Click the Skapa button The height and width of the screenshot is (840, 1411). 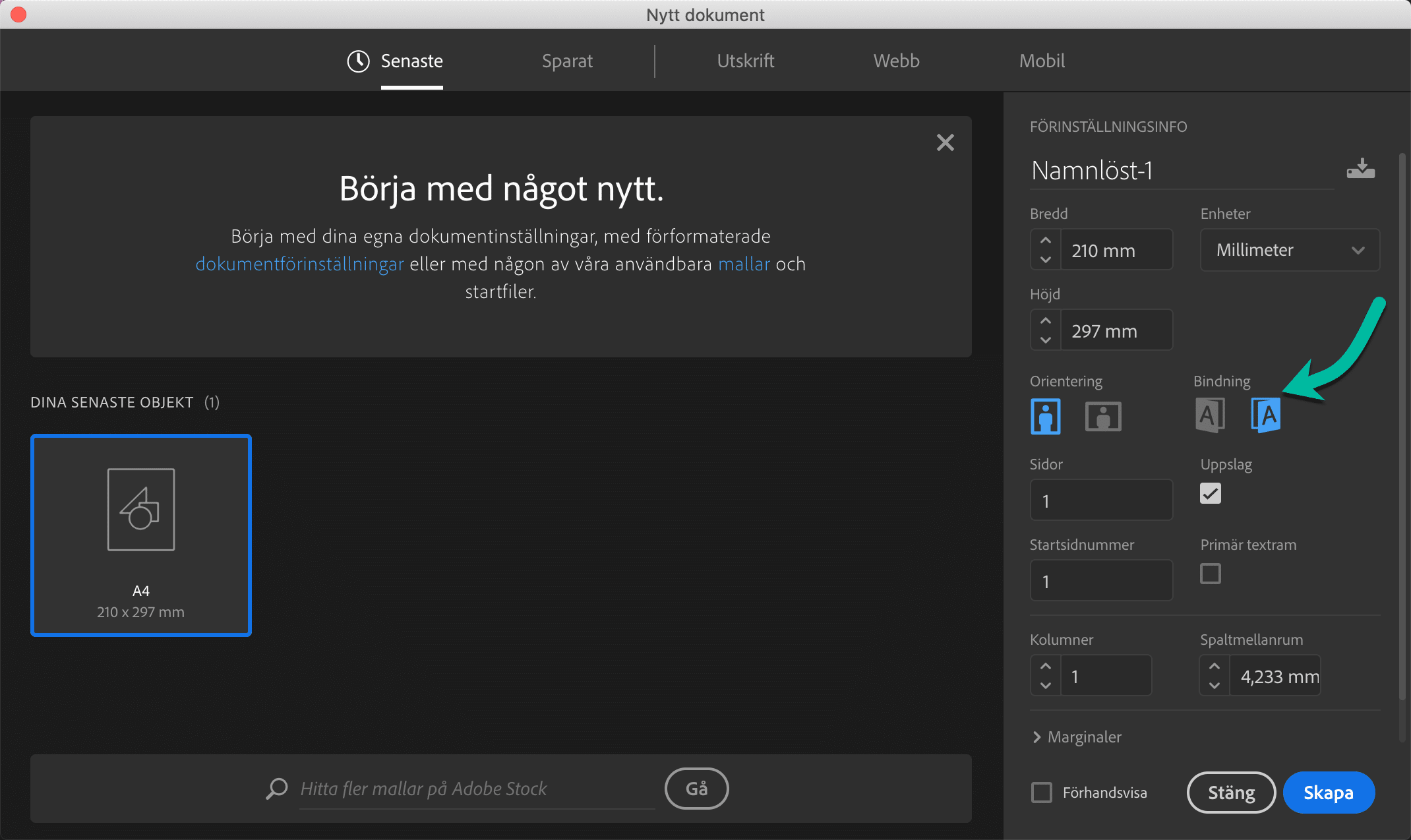click(x=1329, y=793)
